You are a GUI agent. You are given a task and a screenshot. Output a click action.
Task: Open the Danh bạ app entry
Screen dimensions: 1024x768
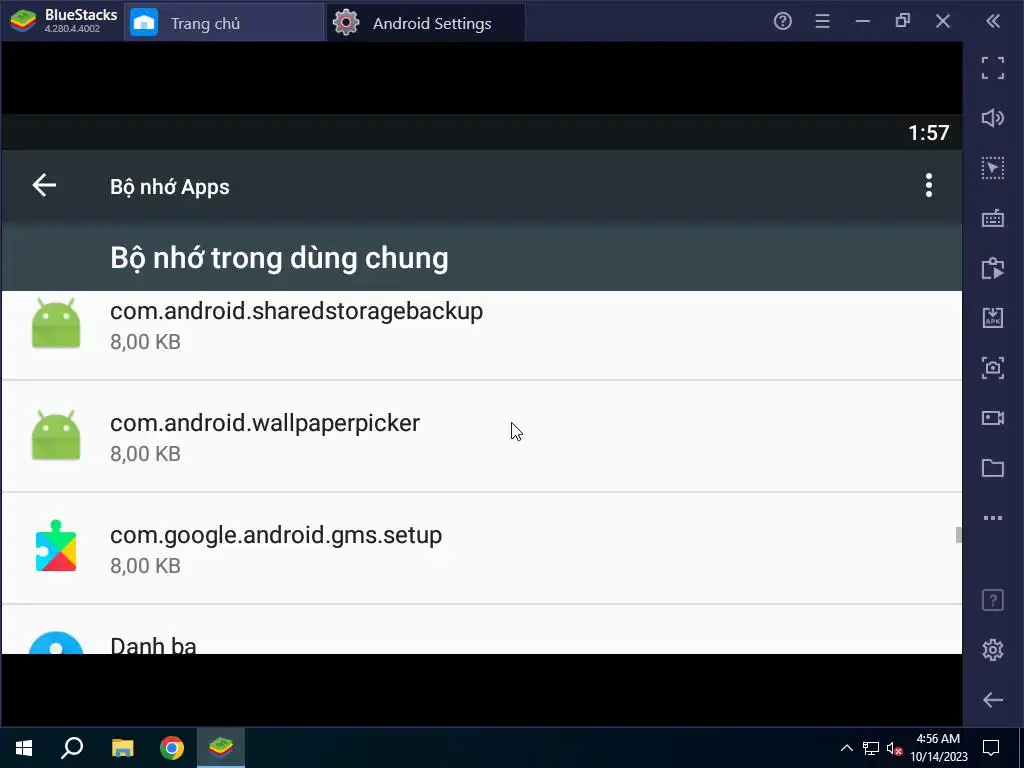click(481, 630)
